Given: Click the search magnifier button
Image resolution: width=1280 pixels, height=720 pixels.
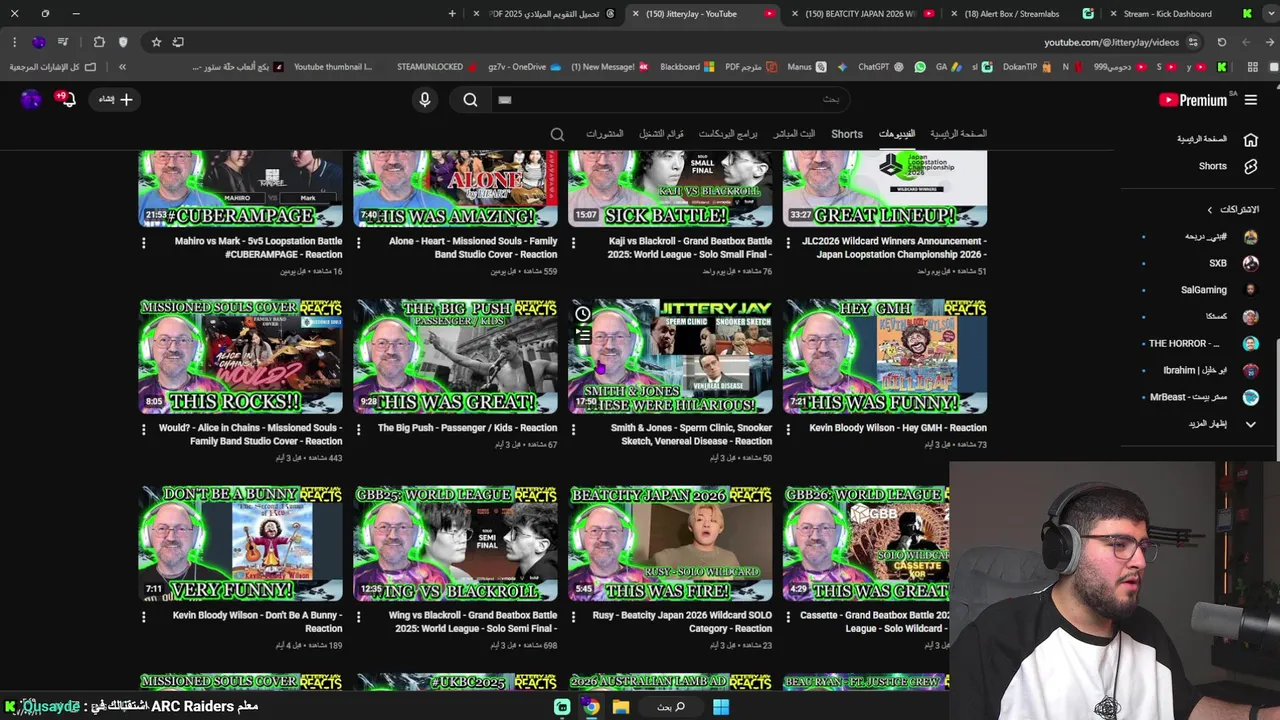Looking at the screenshot, I should (x=470, y=100).
